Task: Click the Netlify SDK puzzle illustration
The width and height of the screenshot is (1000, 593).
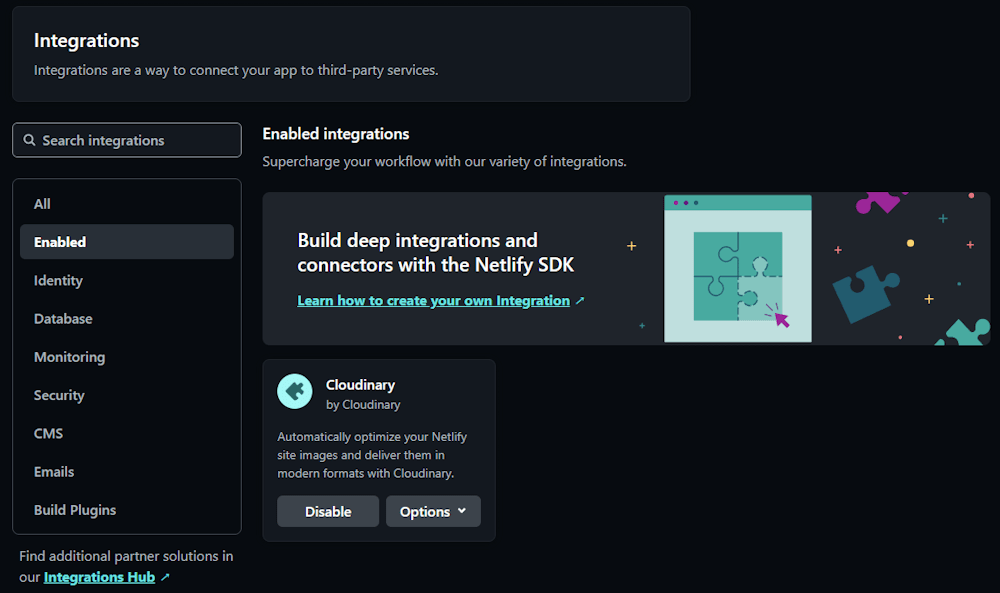Action: [x=738, y=270]
